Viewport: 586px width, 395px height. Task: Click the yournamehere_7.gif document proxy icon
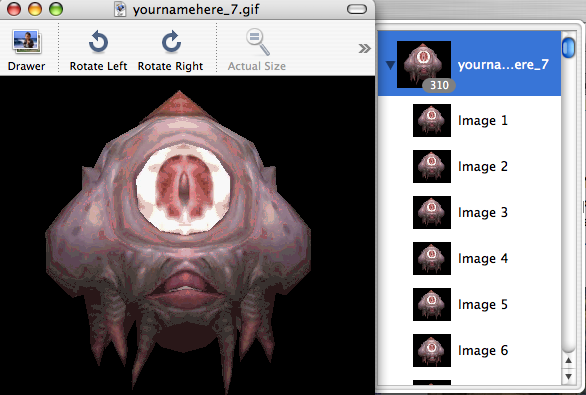coord(120,9)
